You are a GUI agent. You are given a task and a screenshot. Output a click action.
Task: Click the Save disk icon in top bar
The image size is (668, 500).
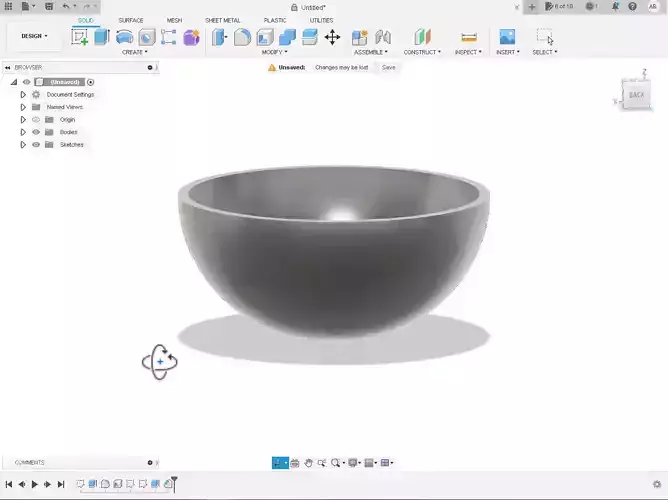tap(49, 6)
